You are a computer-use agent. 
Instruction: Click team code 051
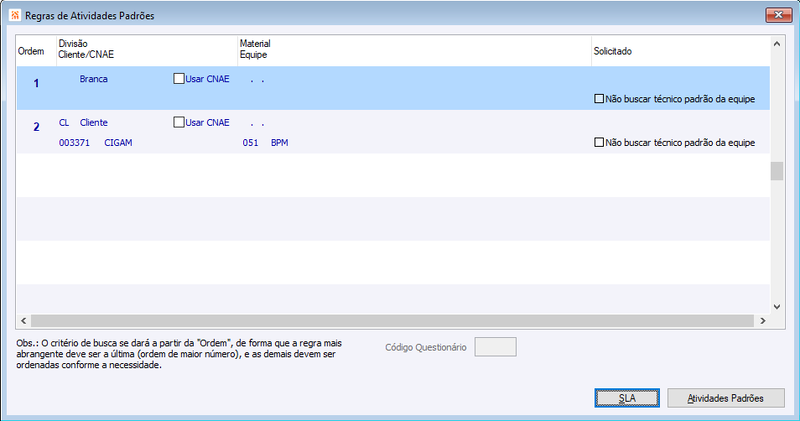point(251,143)
